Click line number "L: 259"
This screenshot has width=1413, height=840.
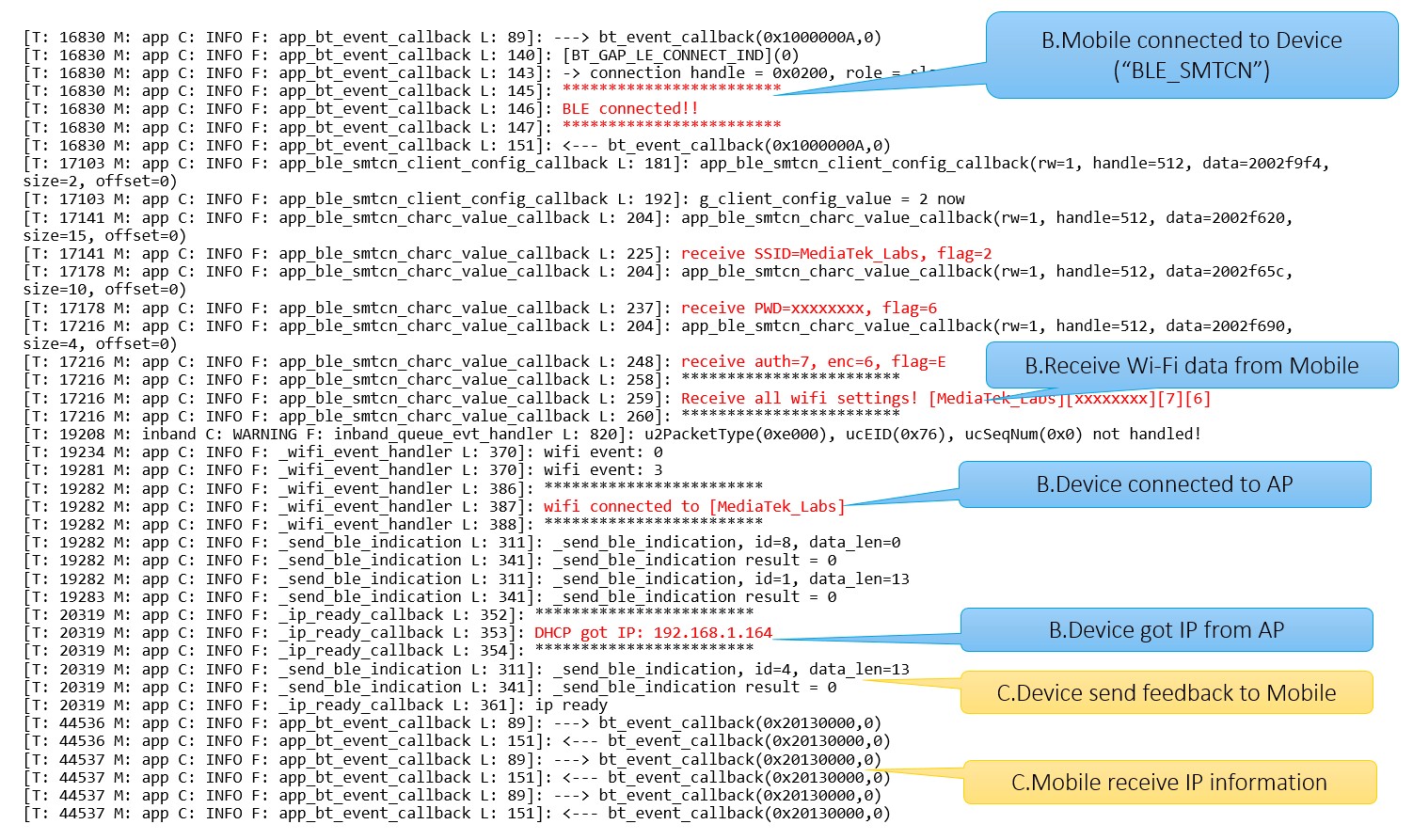point(630,399)
